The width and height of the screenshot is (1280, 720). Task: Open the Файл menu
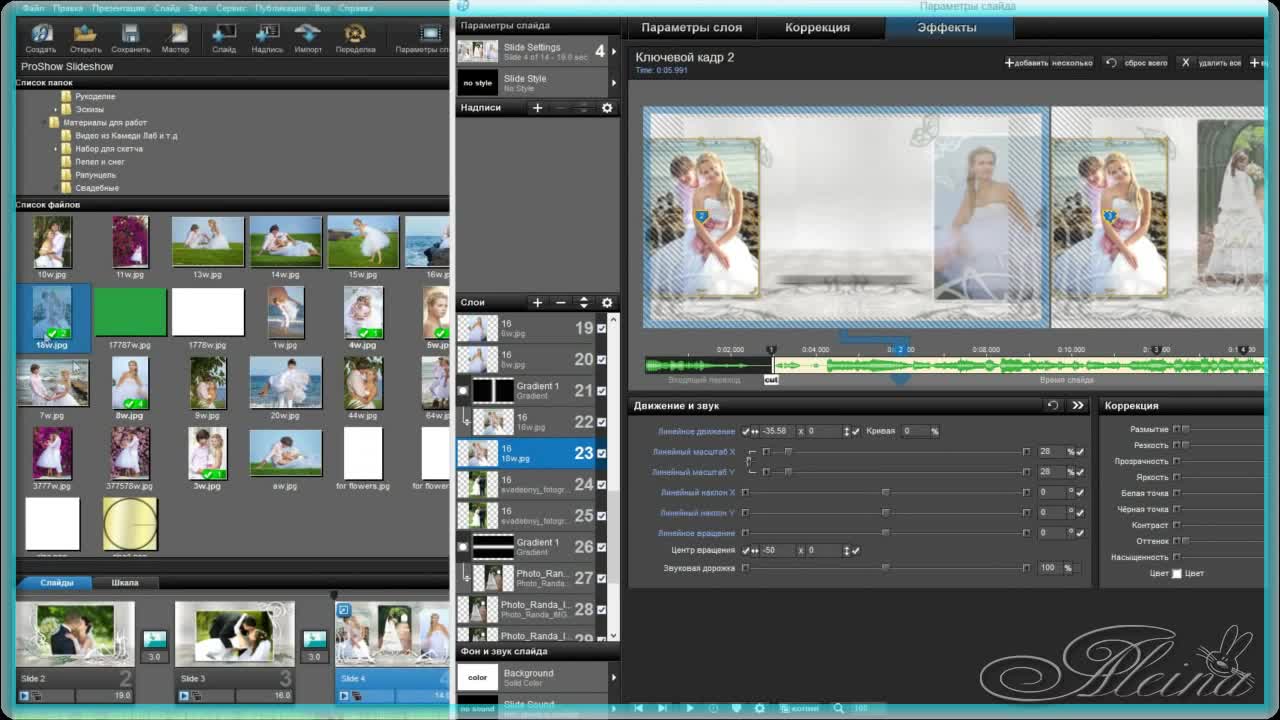[x=33, y=8]
